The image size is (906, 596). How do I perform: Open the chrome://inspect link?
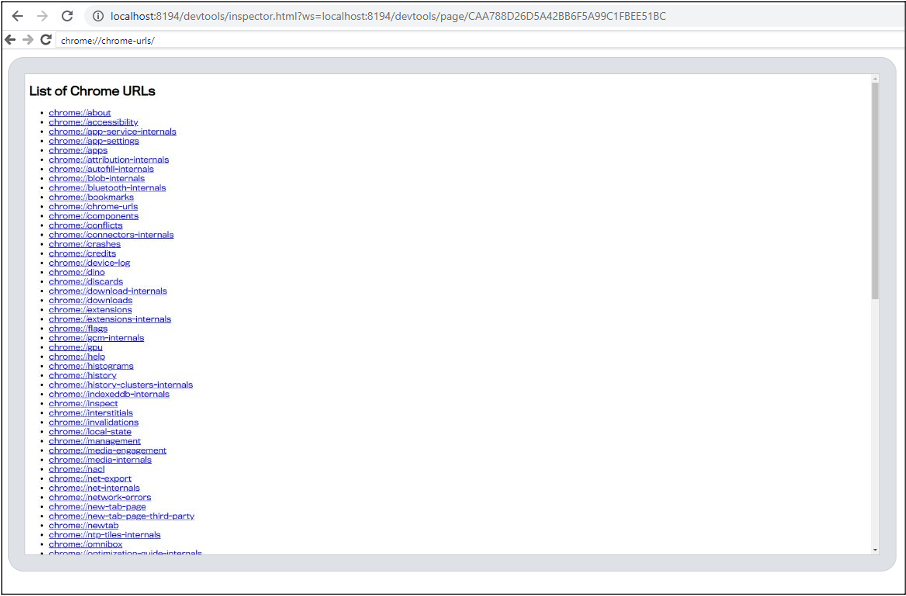[83, 403]
